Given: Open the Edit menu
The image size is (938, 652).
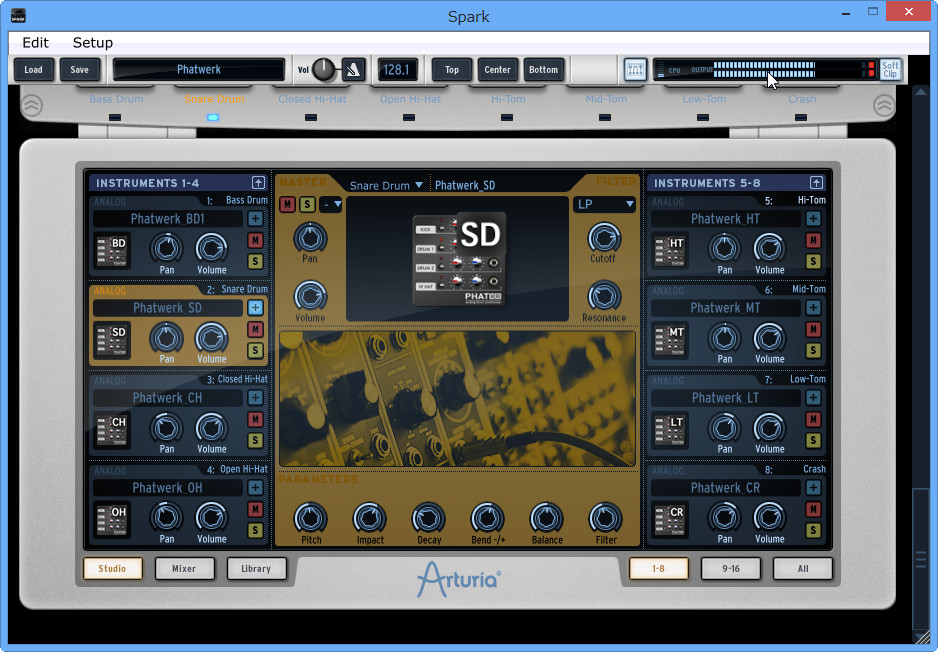Looking at the screenshot, I should [x=35, y=42].
